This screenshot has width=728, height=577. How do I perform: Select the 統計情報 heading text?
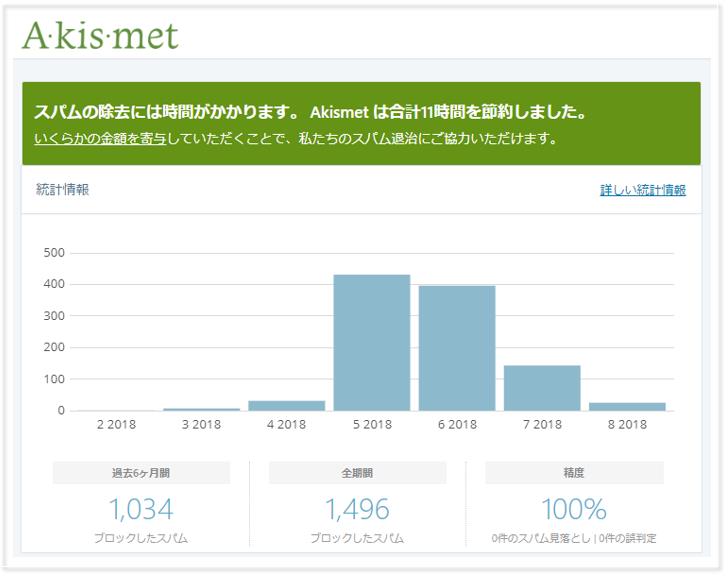[62, 189]
